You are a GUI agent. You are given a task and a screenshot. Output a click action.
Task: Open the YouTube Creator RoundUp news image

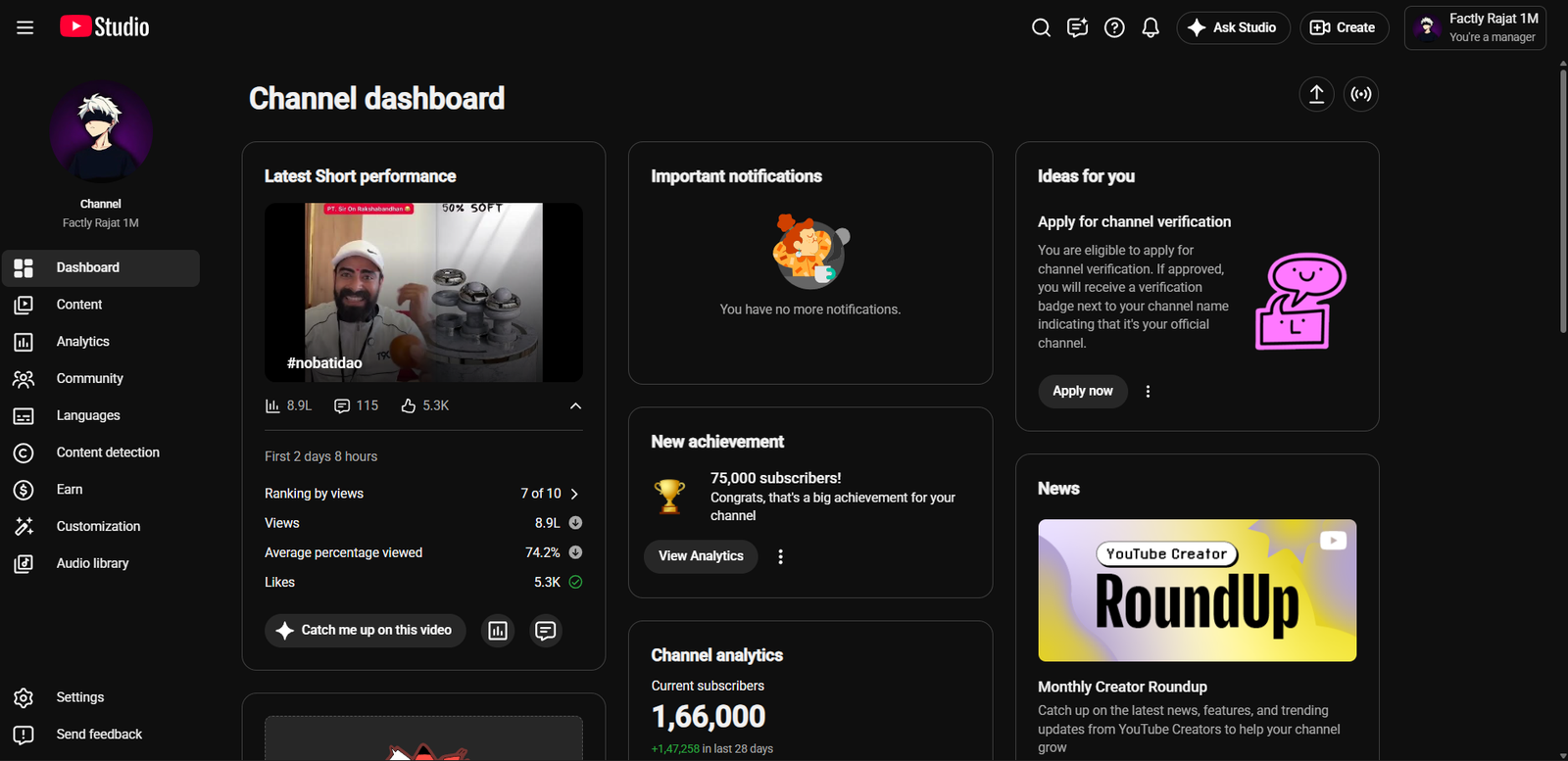click(1198, 591)
